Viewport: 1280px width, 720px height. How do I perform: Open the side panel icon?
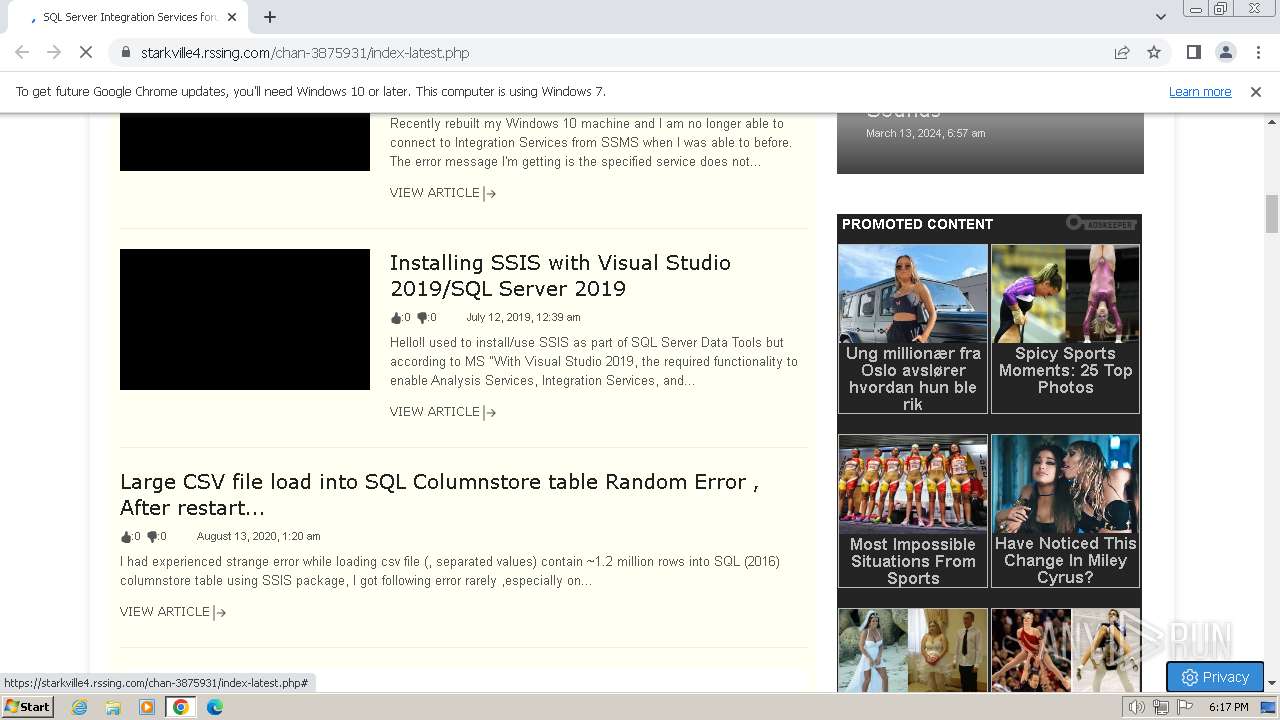pos(1193,53)
